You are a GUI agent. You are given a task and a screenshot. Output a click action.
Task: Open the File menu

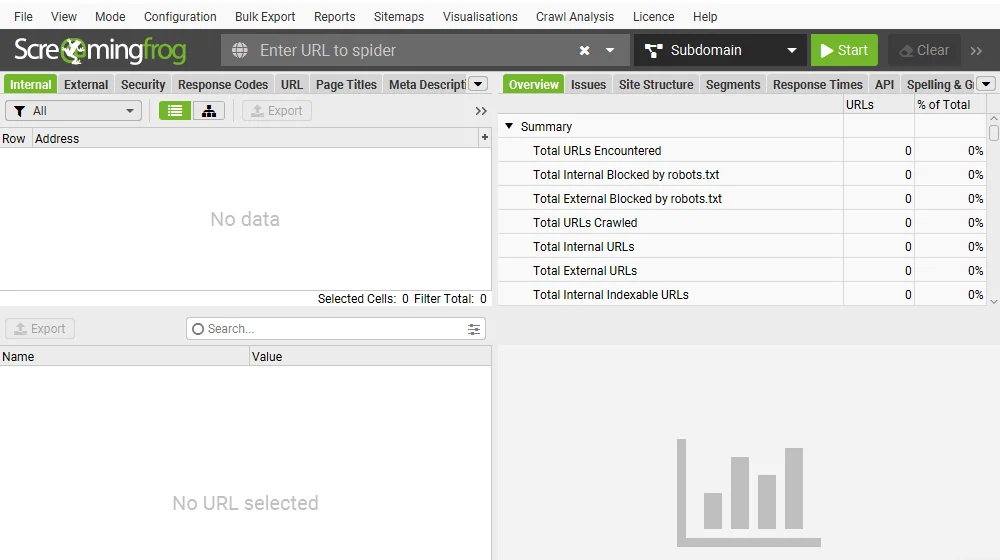[x=24, y=17]
